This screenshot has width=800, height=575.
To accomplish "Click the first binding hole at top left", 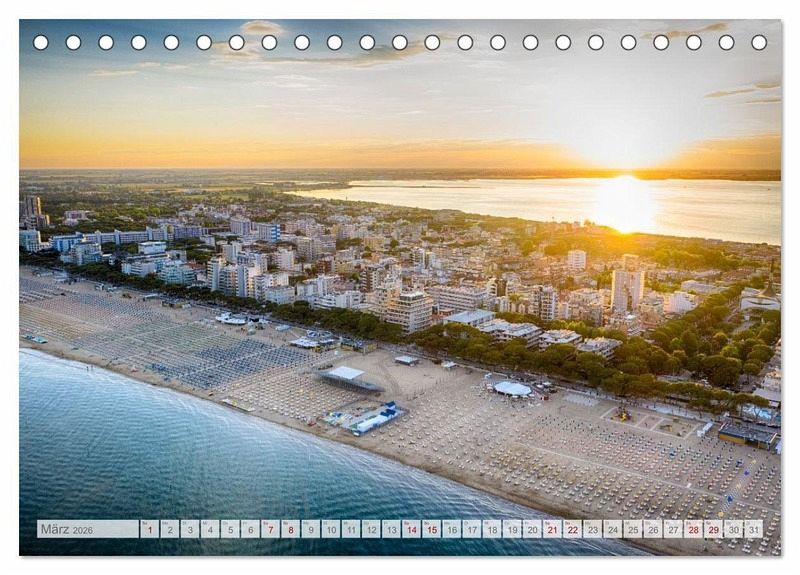I will [x=41, y=42].
